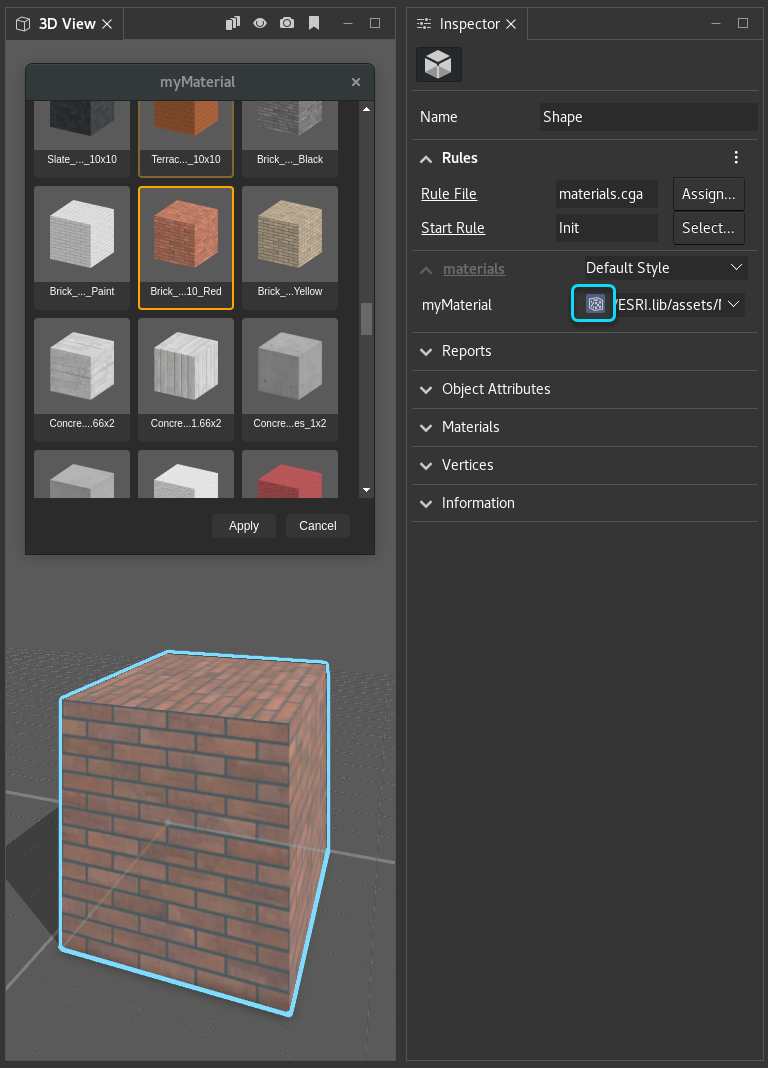Open the material browser icon beside myMaterial
This screenshot has height=1068, width=768.
(x=594, y=304)
